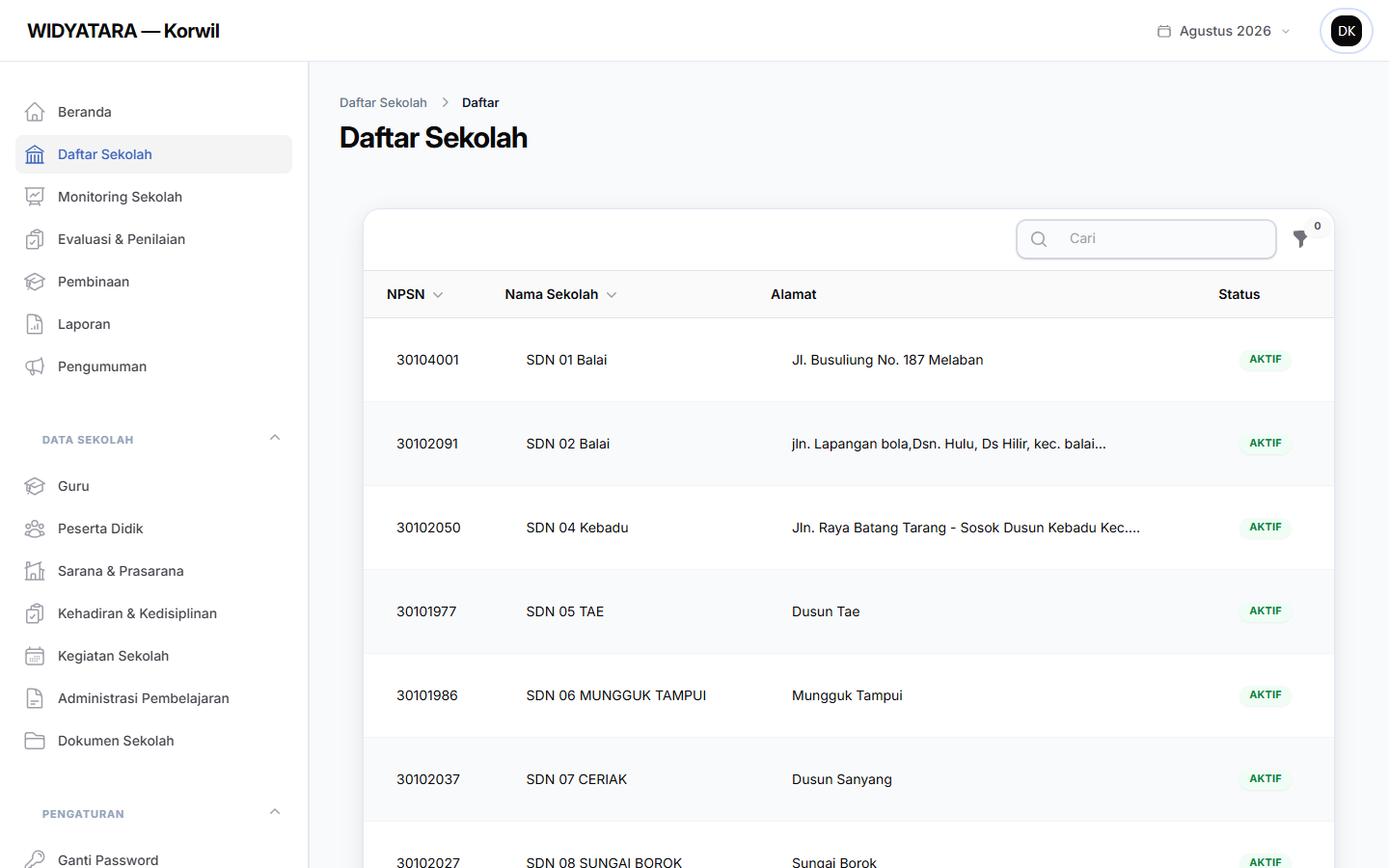Click the Alamat column header
This screenshot has height=868, width=1389.
pyautogui.click(x=794, y=294)
